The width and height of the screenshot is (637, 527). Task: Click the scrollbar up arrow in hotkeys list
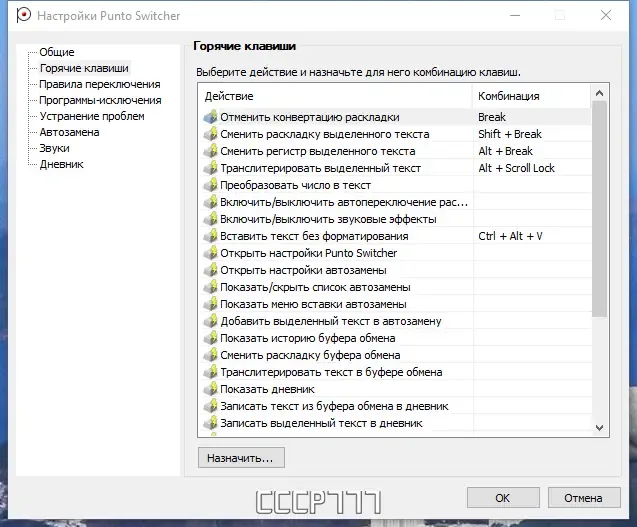(x=600, y=93)
